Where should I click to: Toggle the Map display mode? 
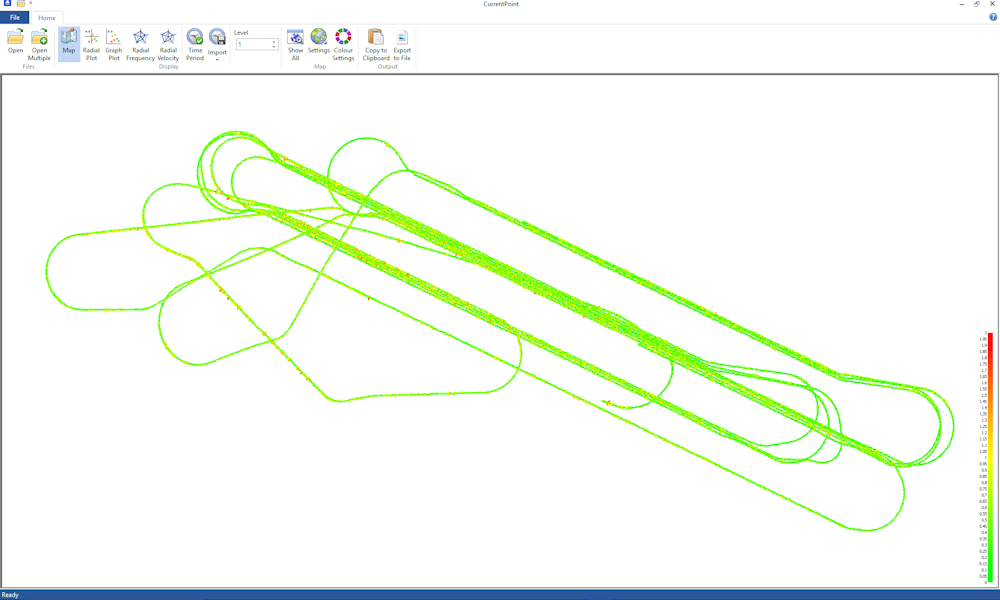point(69,43)
